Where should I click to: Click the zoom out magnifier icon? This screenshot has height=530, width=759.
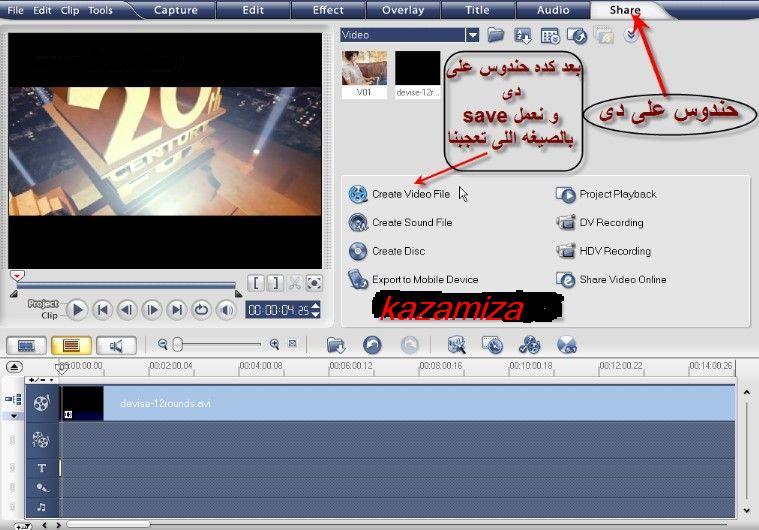[163, 344]
